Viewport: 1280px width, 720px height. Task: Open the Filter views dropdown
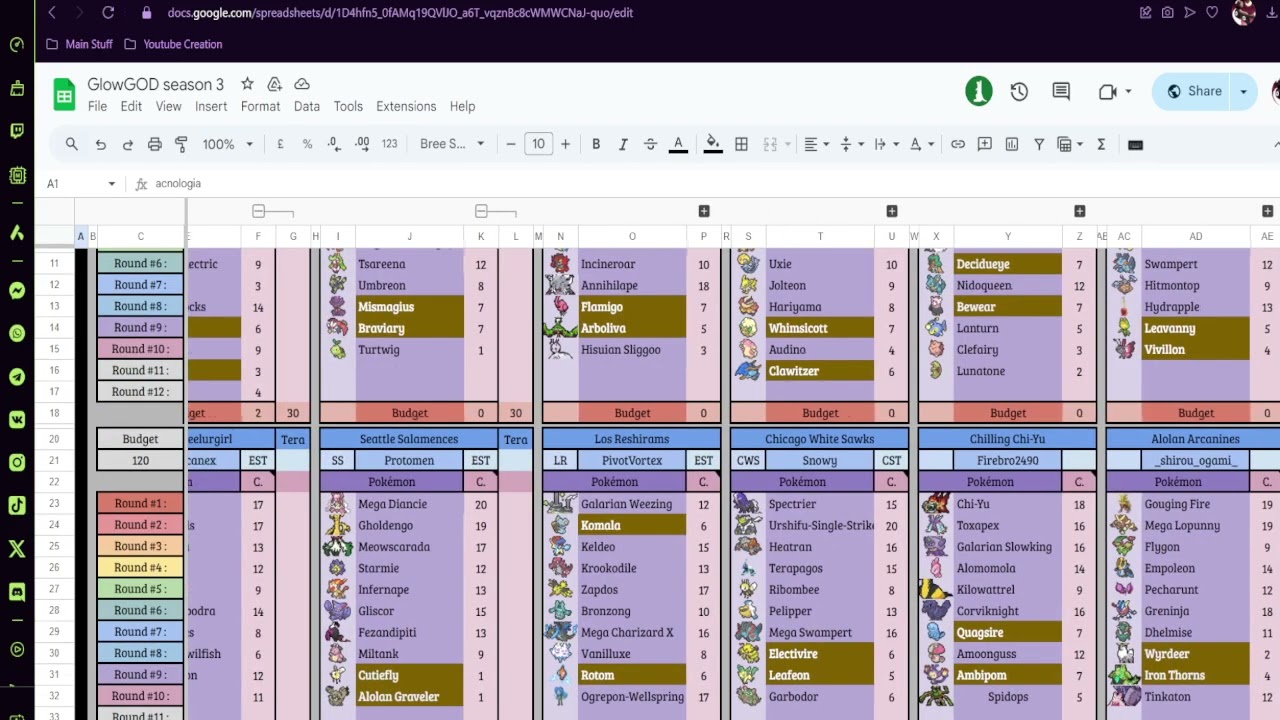point(1070,144)
